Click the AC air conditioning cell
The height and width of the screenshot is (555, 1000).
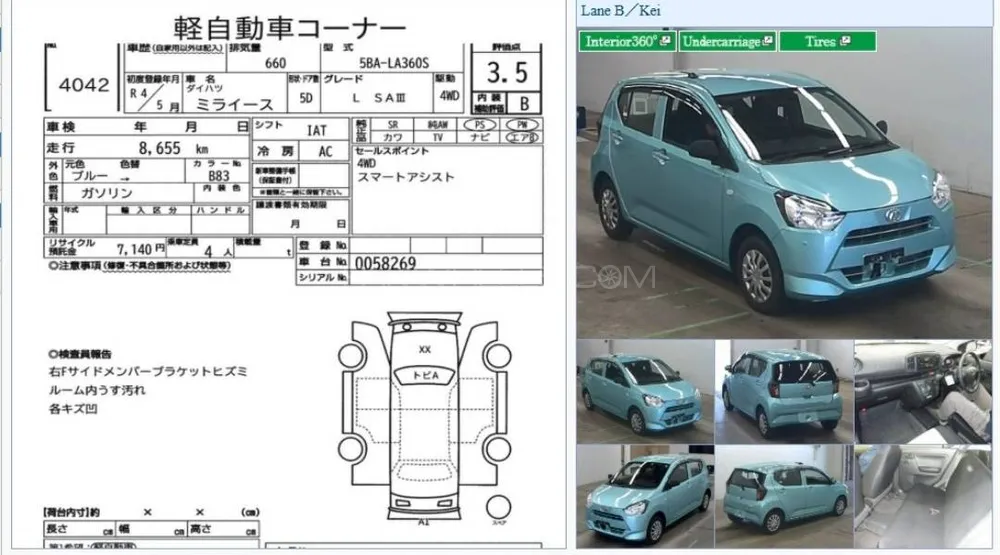(325, 152)
